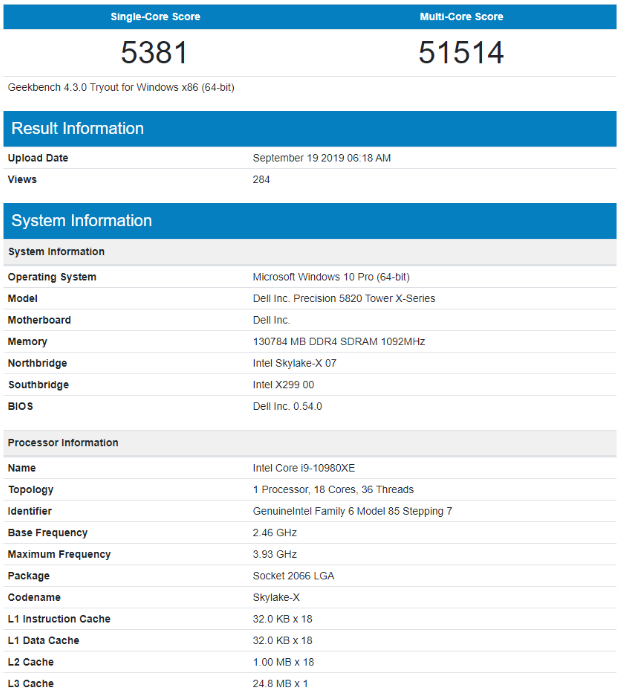Click Intel Core i9-10980XE processor name
This screenshot has width=622, height=694.
304,468
